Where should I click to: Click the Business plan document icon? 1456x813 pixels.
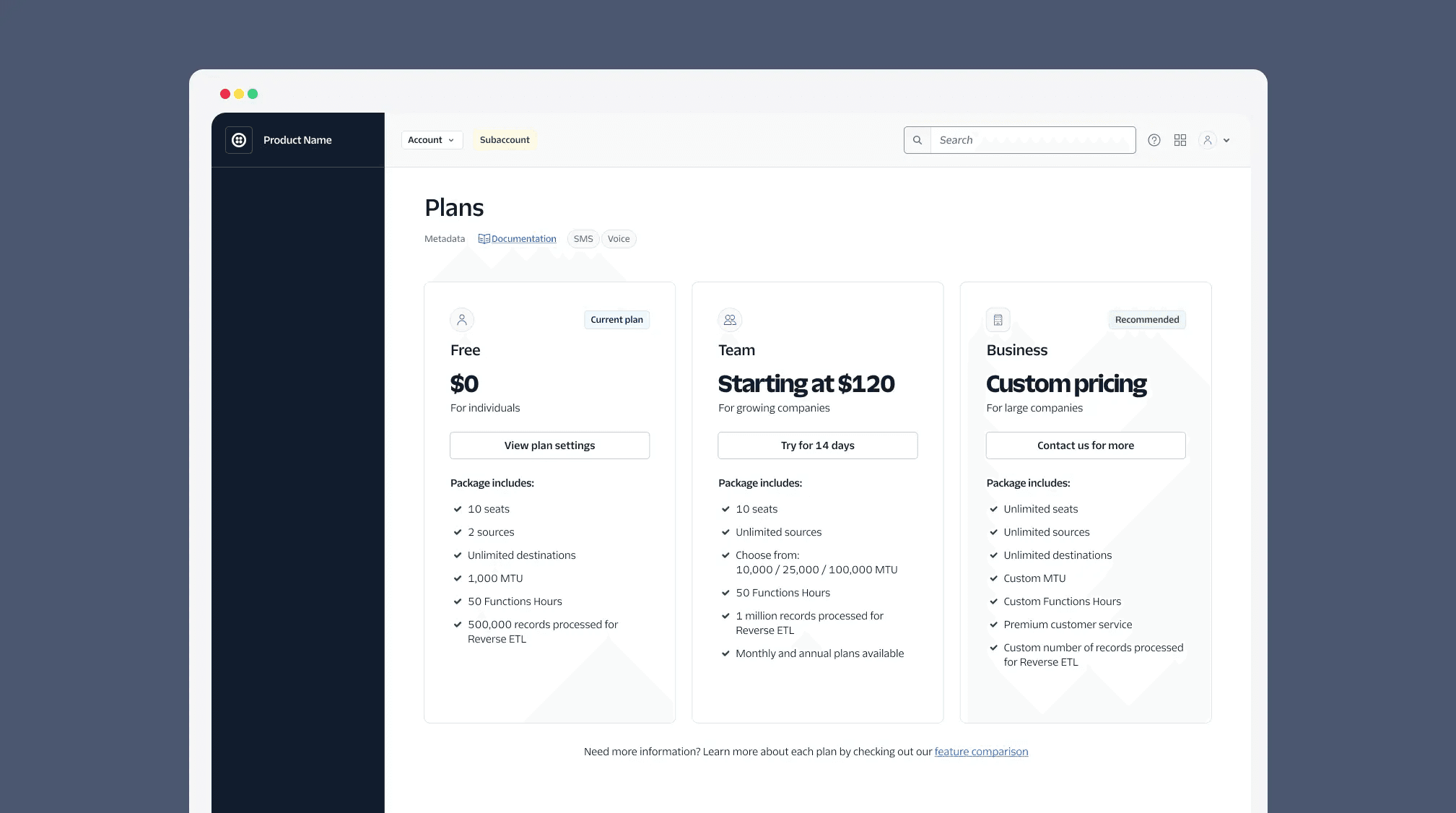point(997,319)
